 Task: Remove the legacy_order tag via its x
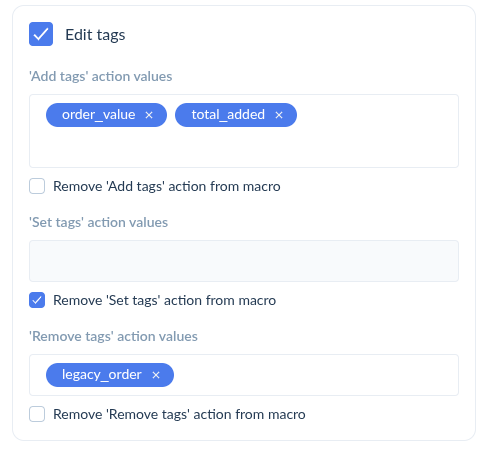click(x=156, y=375)
